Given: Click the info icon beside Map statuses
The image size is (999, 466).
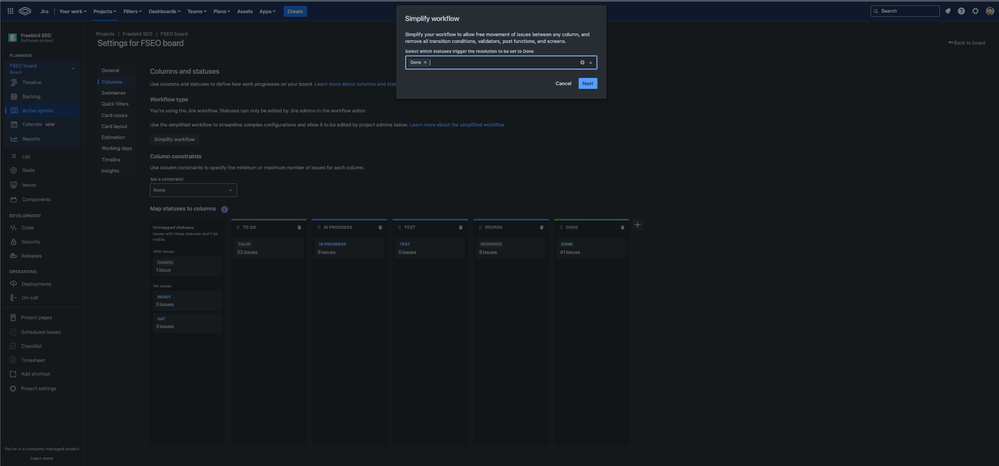Looking at the screenshot, I should click(225, 209).
